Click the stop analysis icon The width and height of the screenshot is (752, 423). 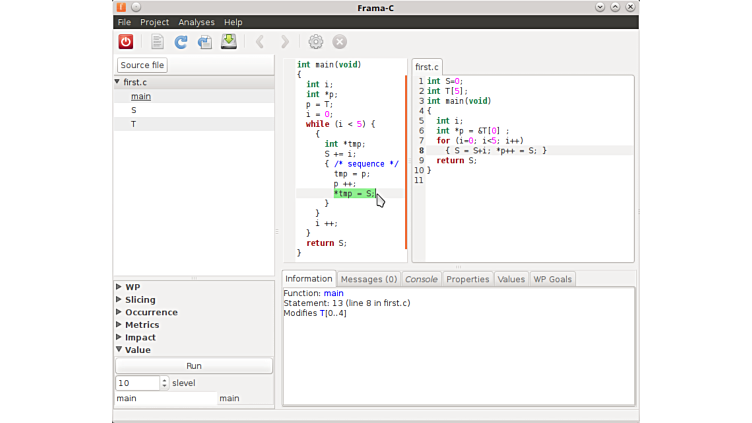(x=340, y=42)
